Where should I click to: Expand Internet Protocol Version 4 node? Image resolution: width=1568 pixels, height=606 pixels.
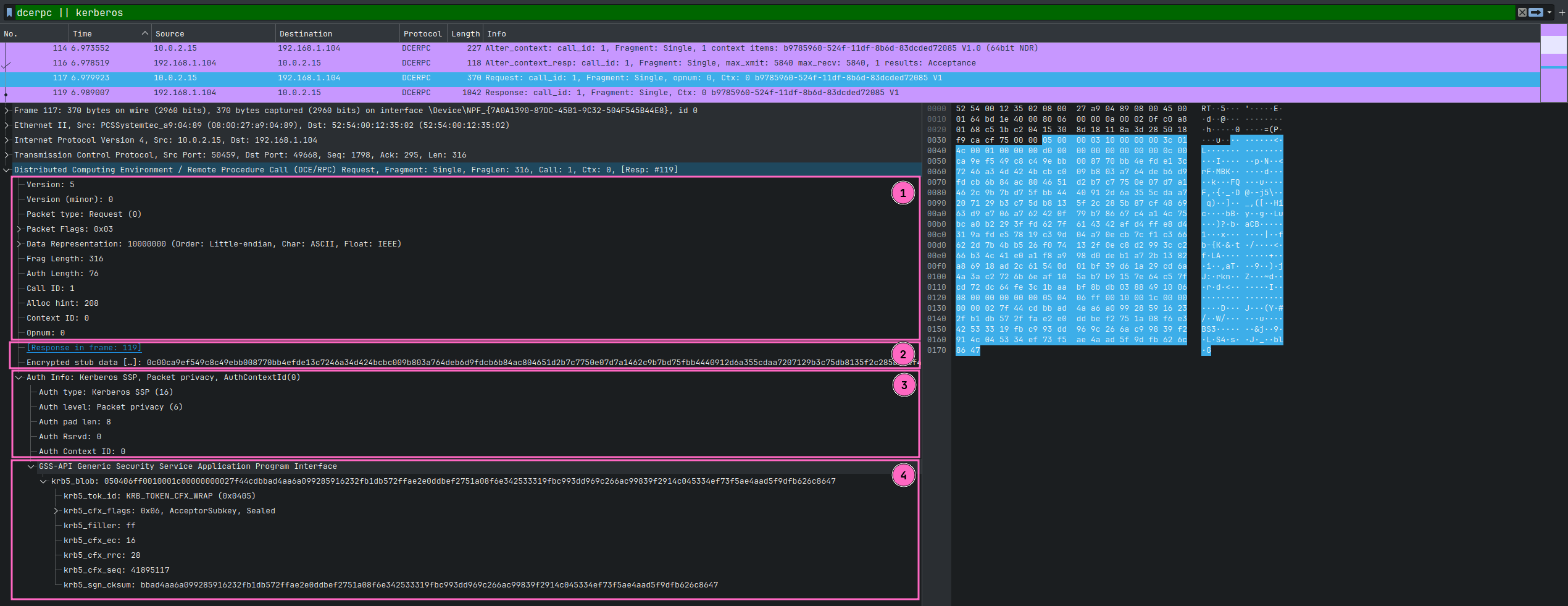[x=7, y=140]
